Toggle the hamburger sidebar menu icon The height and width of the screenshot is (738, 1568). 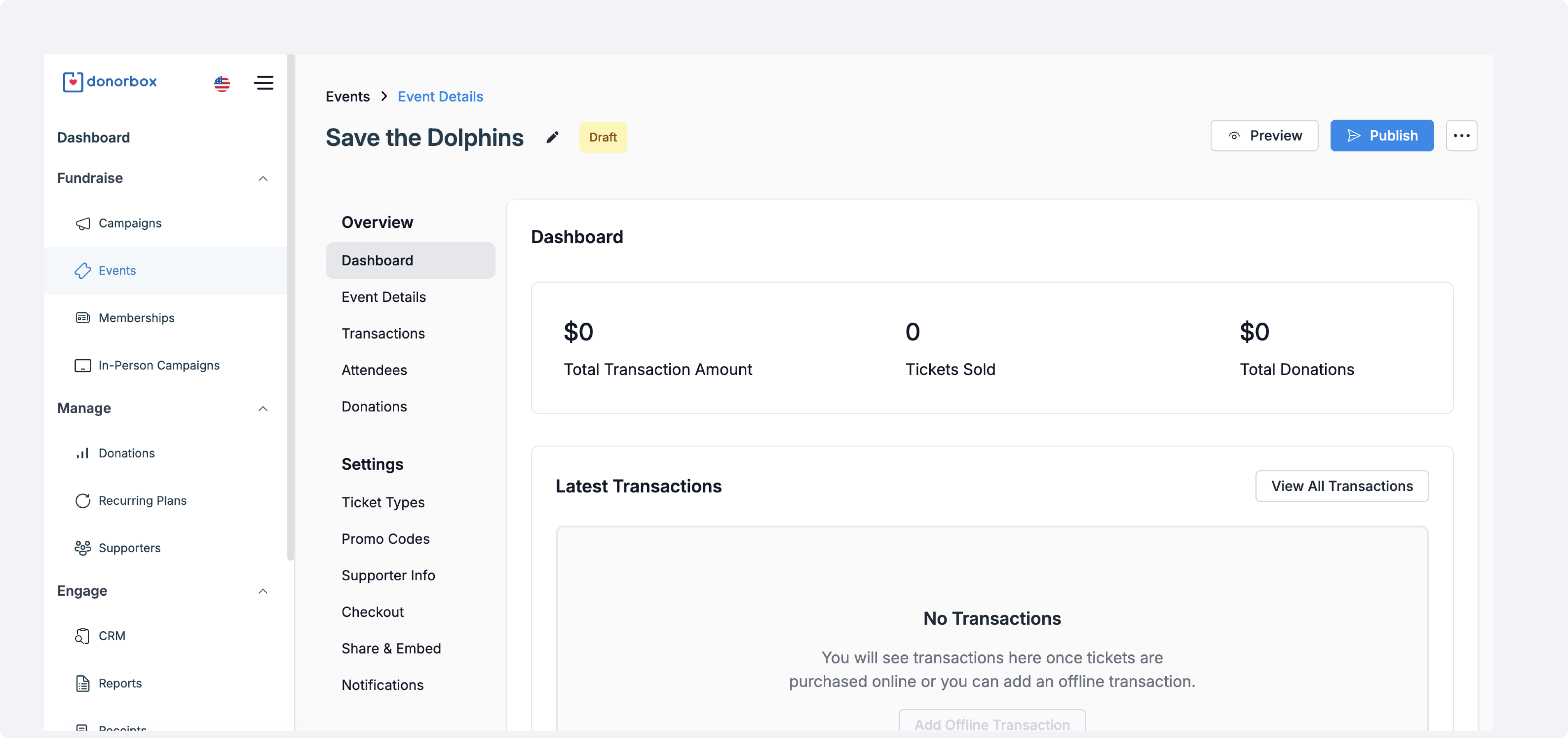pos(264,83)
